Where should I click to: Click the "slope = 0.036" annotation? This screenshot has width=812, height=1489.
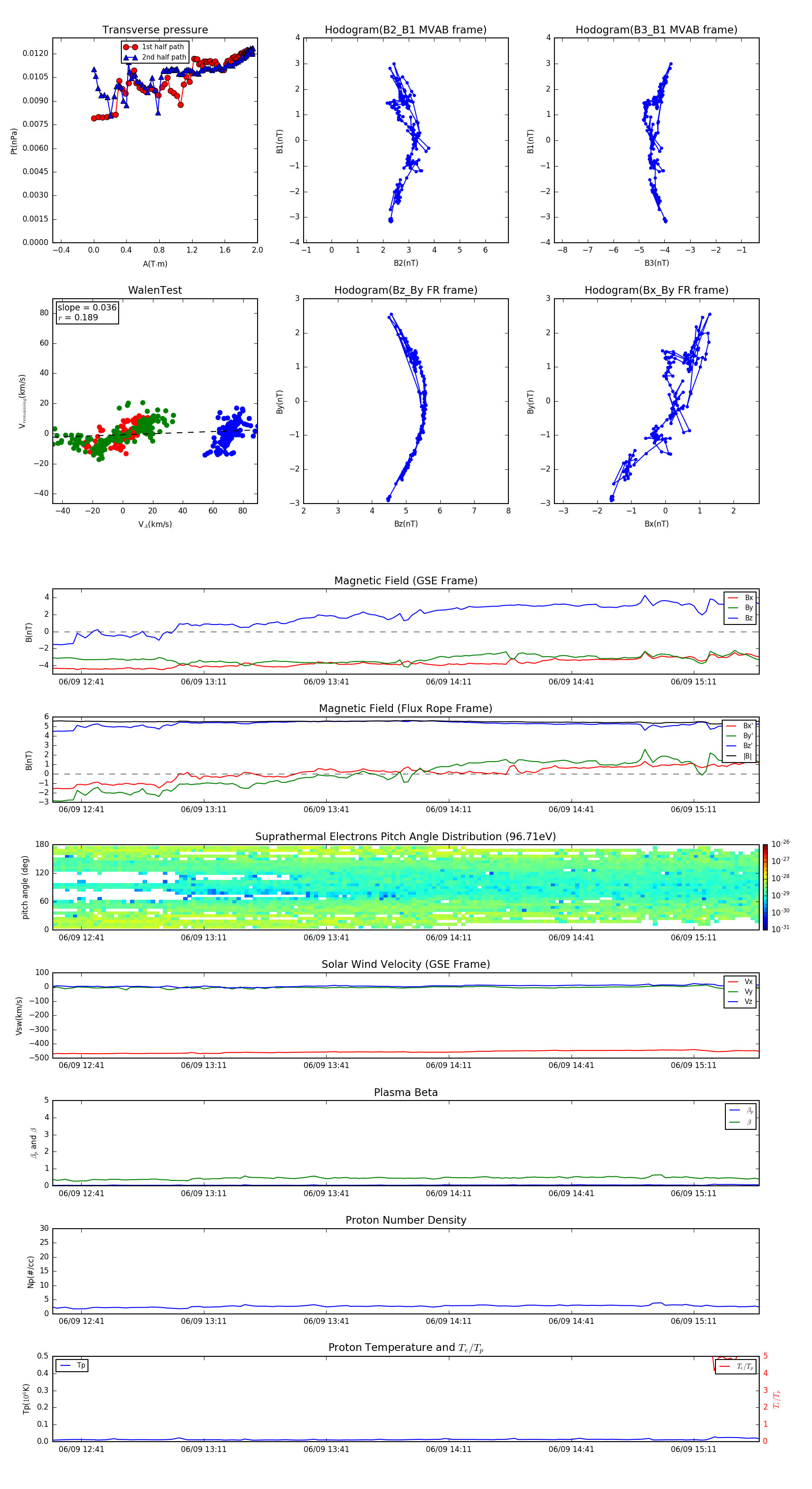coord(87,308)
